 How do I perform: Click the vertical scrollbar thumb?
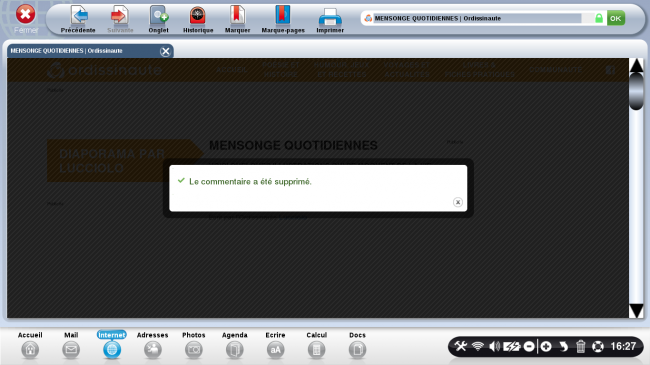point(636,91)
